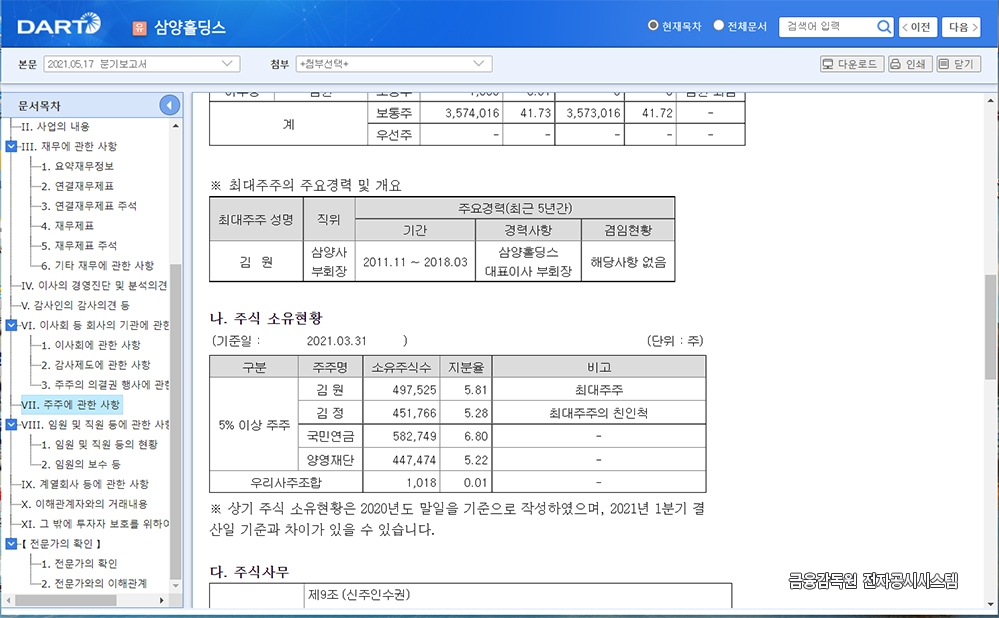Click the magnifier search icon
This screenshot has height=618, width=999.
884,27
